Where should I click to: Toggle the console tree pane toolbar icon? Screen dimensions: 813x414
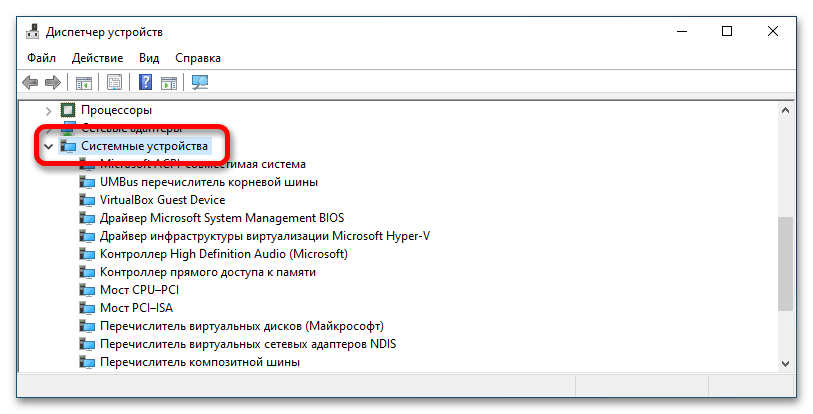point(85,83)
